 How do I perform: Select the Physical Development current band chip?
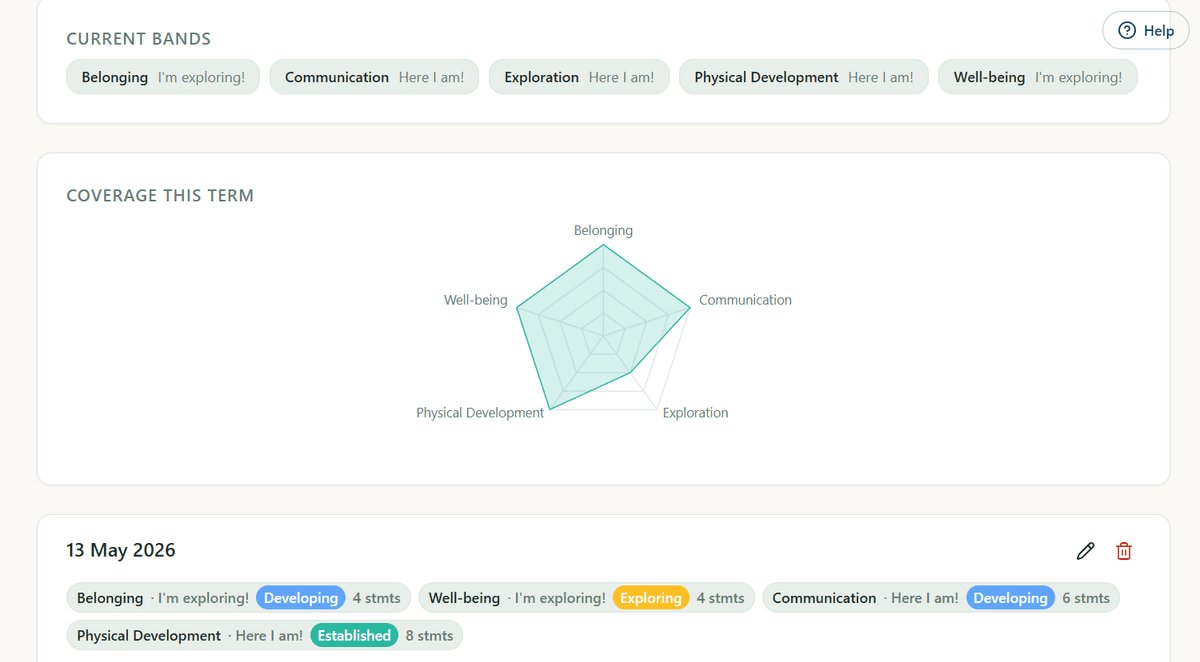tap(804, 77)
